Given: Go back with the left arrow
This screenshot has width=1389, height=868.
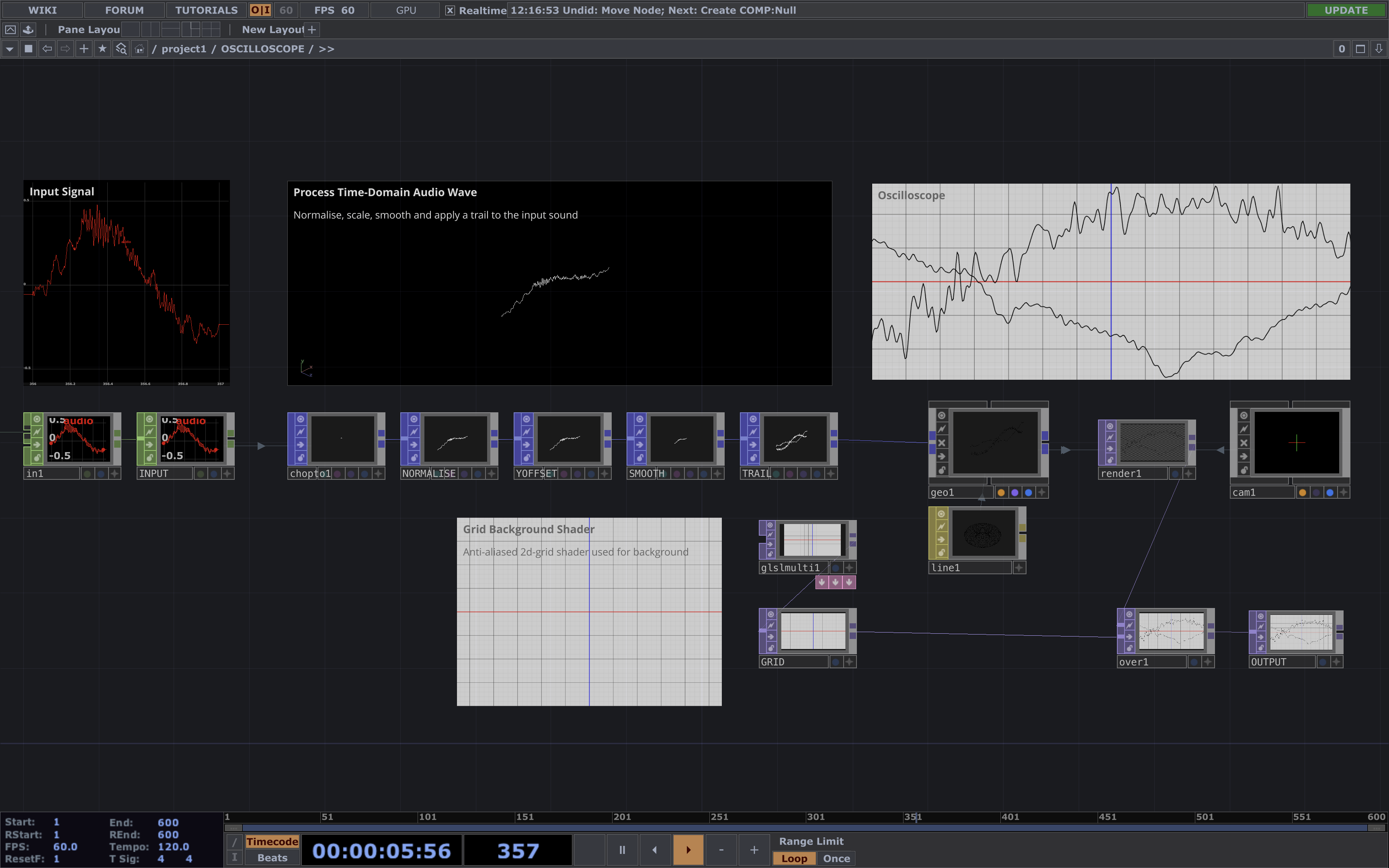Looking at the screenshot, I should coord(47,49).
